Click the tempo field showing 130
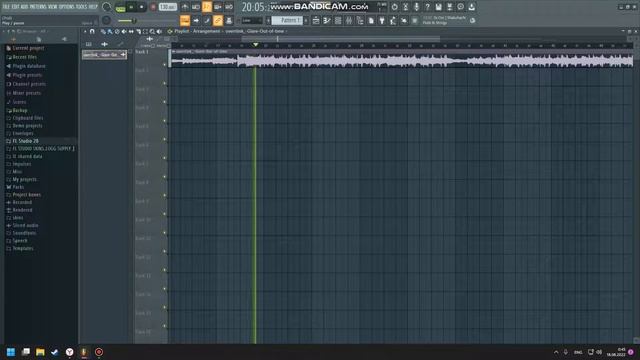The image size is (640, 360). (167, 7)
